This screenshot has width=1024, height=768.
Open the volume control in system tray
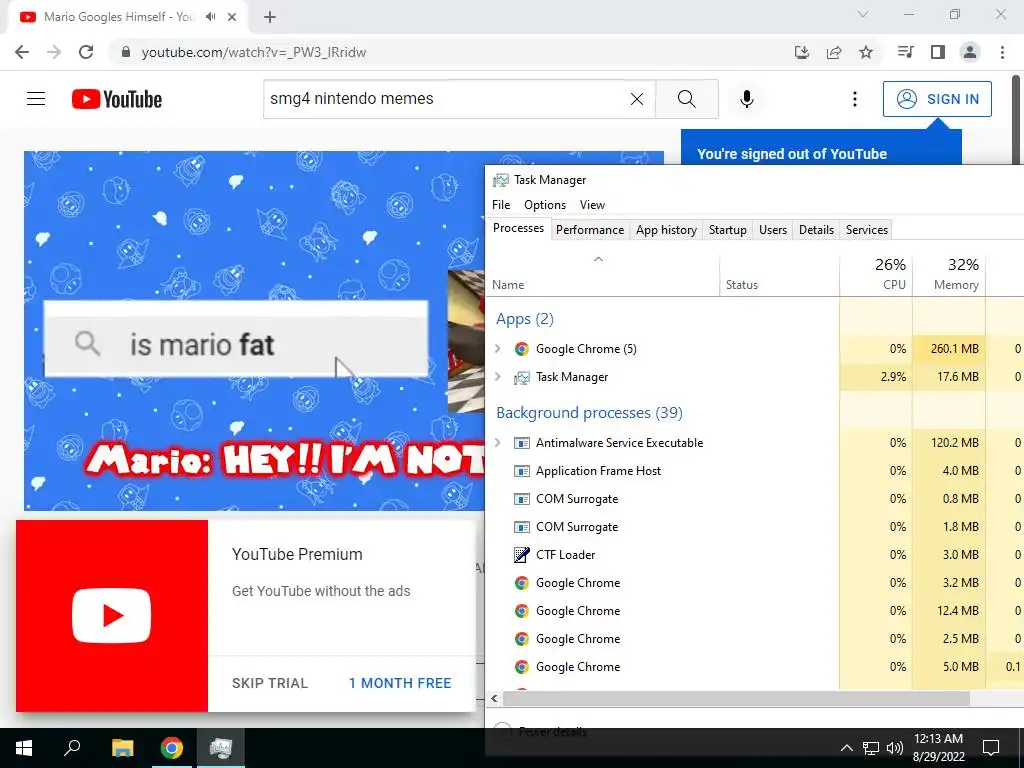tap(895, 748)
